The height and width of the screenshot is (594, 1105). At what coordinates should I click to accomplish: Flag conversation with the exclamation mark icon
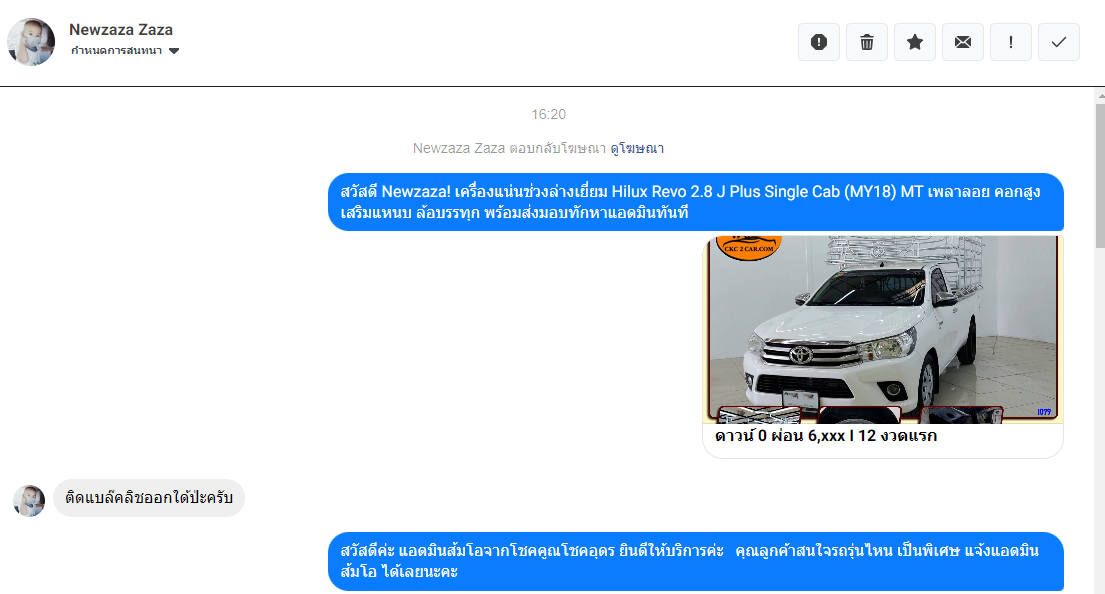[1011, 42]
